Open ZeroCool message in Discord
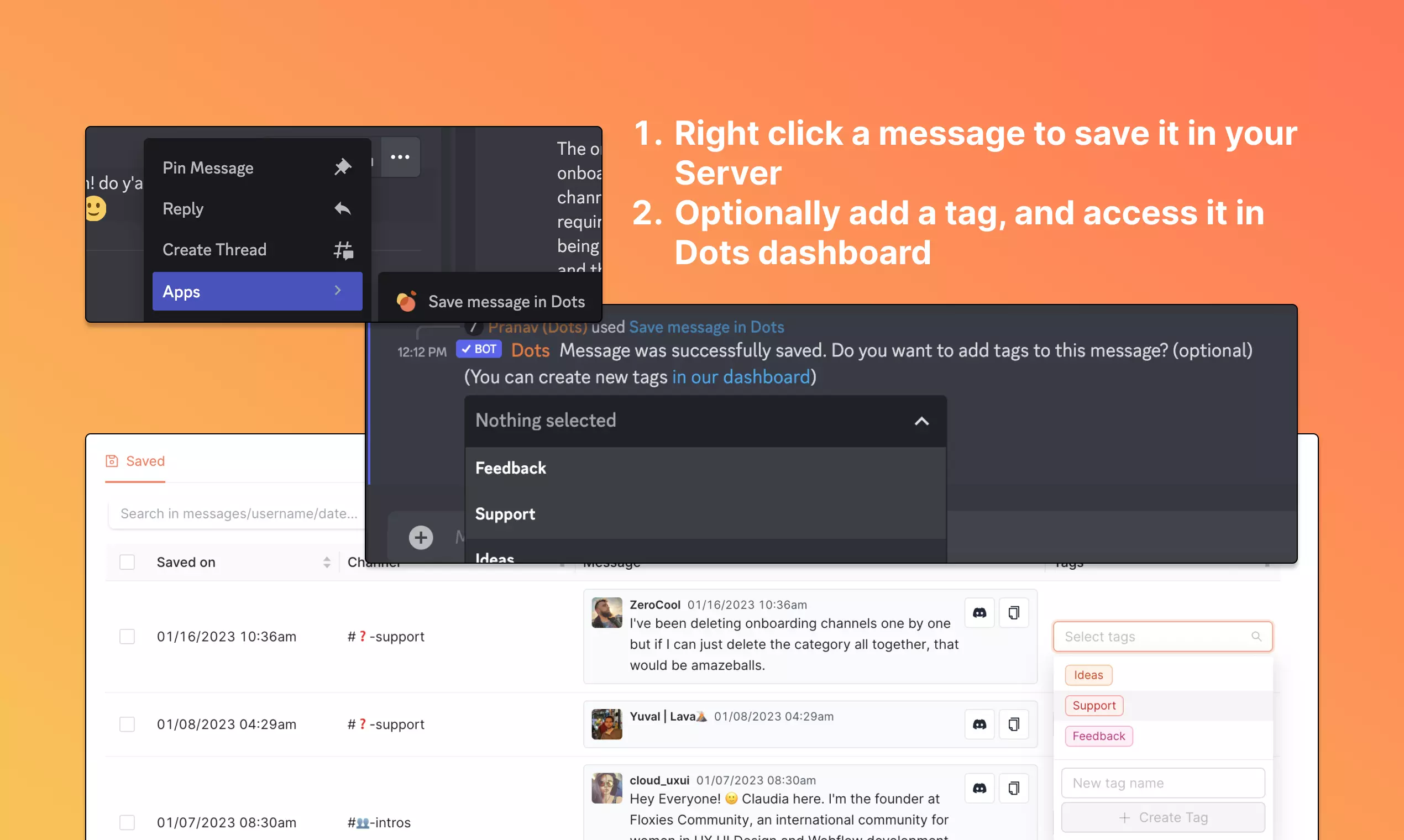The width and height of the screenshot is (1404, 840). pyautogui.click(x=979, y=612)
